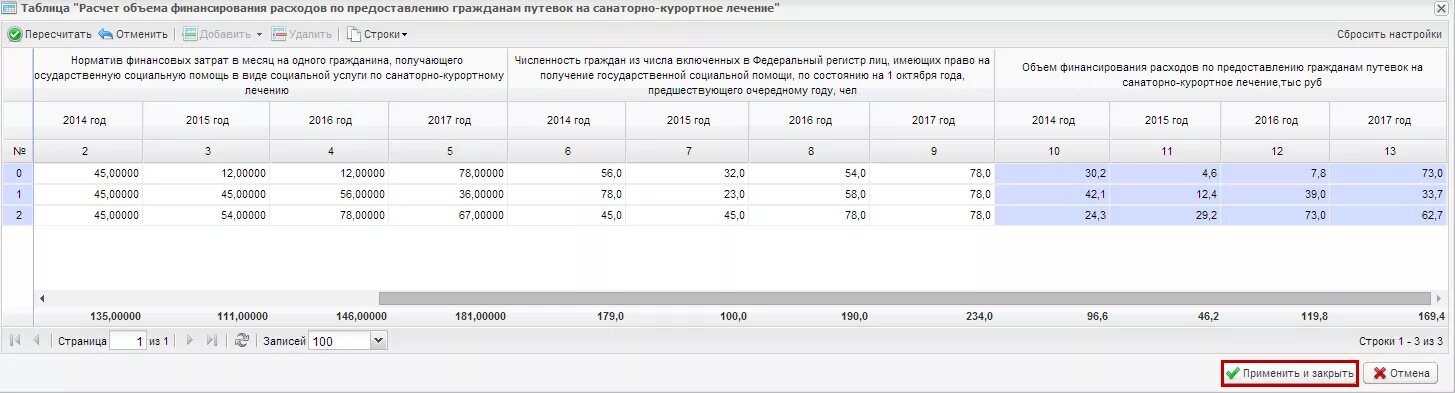Image resolution: width=1455 pixels, height=393 pixels.
Task: Go to previous page icon
Action: coord(37,341)
